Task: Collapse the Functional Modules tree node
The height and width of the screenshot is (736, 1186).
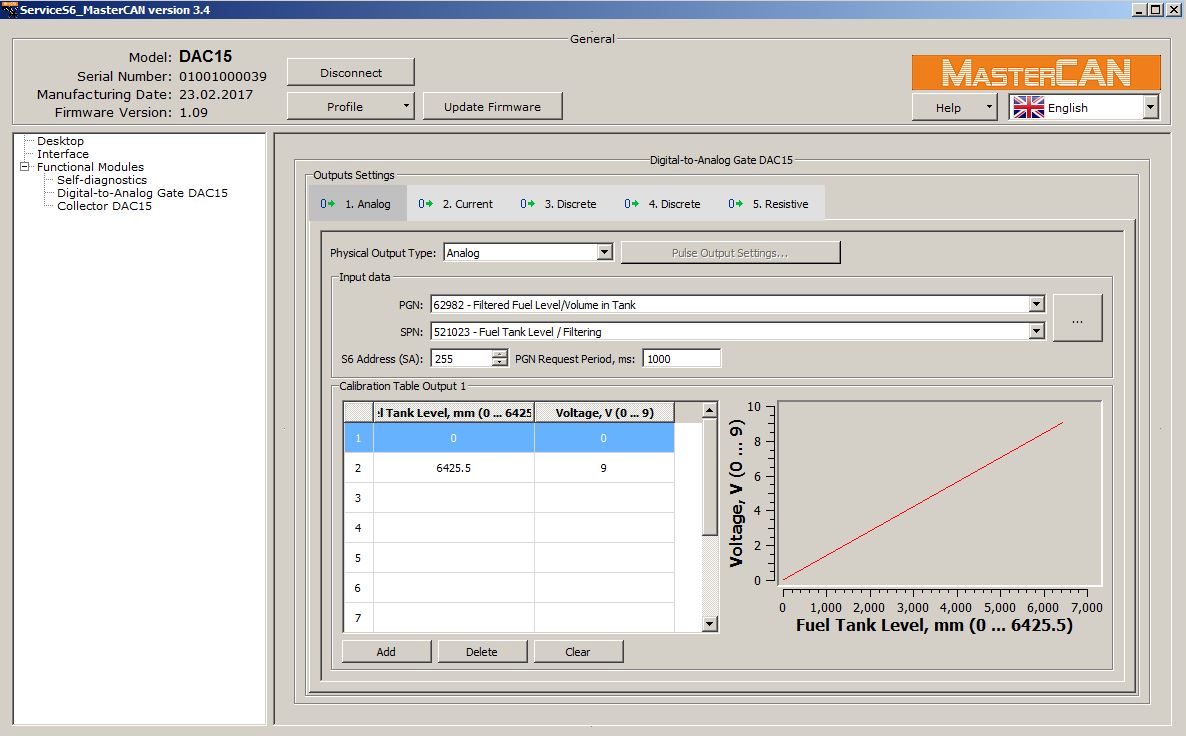Action: pos(24,167)
